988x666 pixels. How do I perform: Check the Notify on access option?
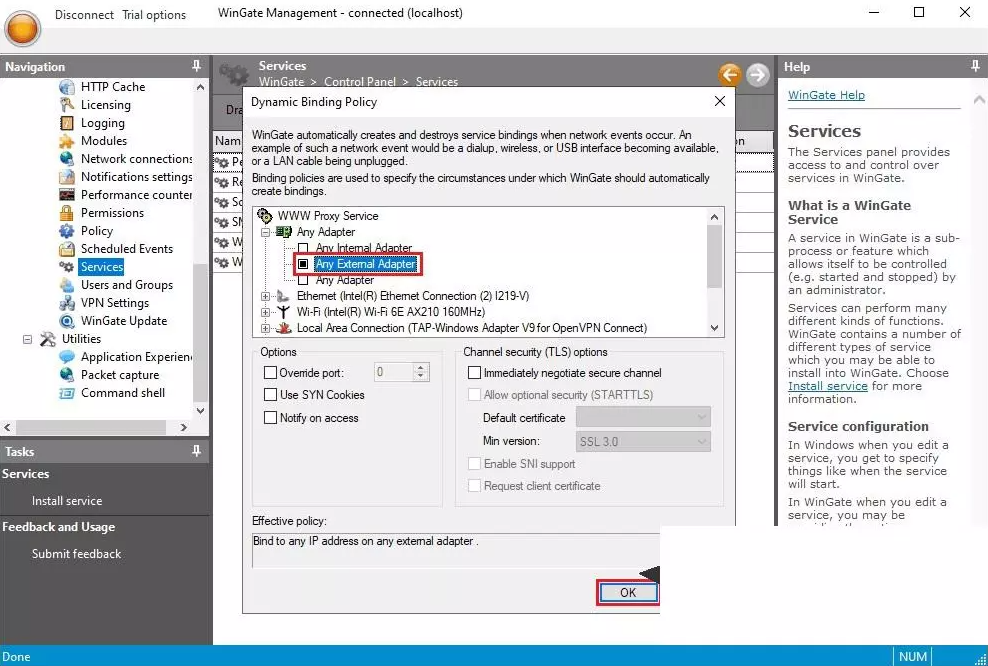tap(270, 418)
